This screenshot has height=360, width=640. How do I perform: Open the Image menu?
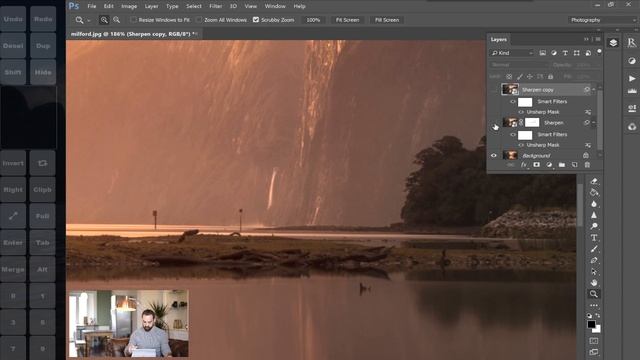129,6
